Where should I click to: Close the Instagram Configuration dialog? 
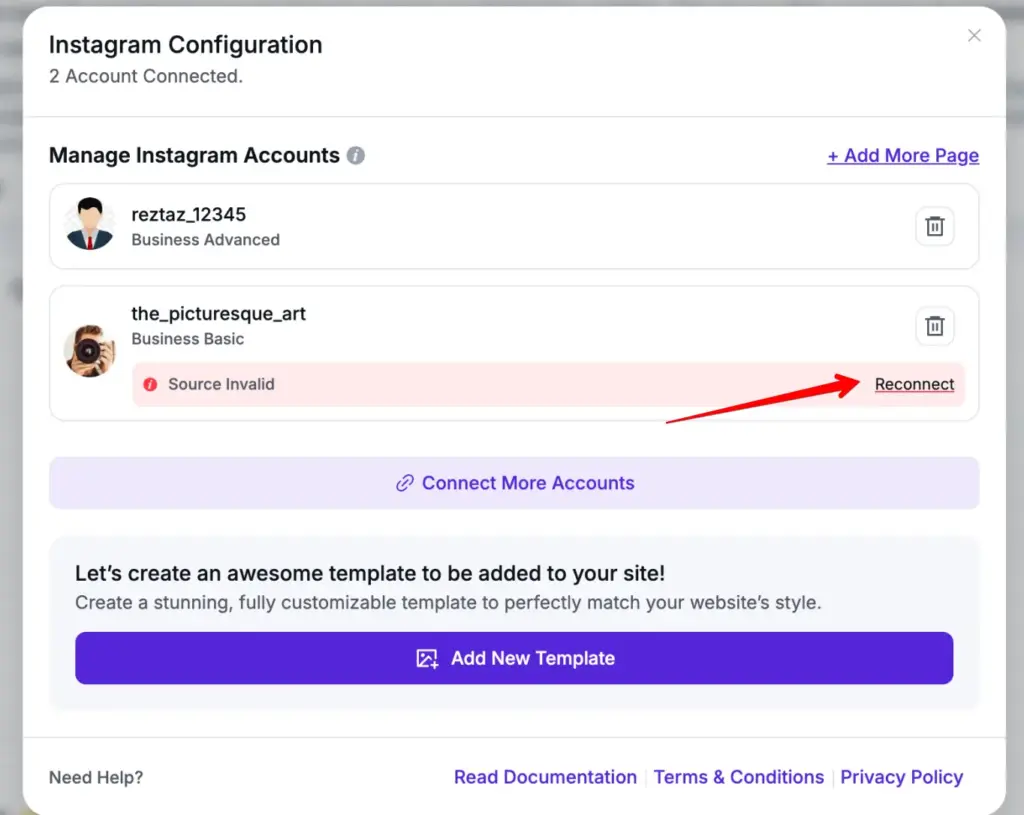click(x=973, y=35)
